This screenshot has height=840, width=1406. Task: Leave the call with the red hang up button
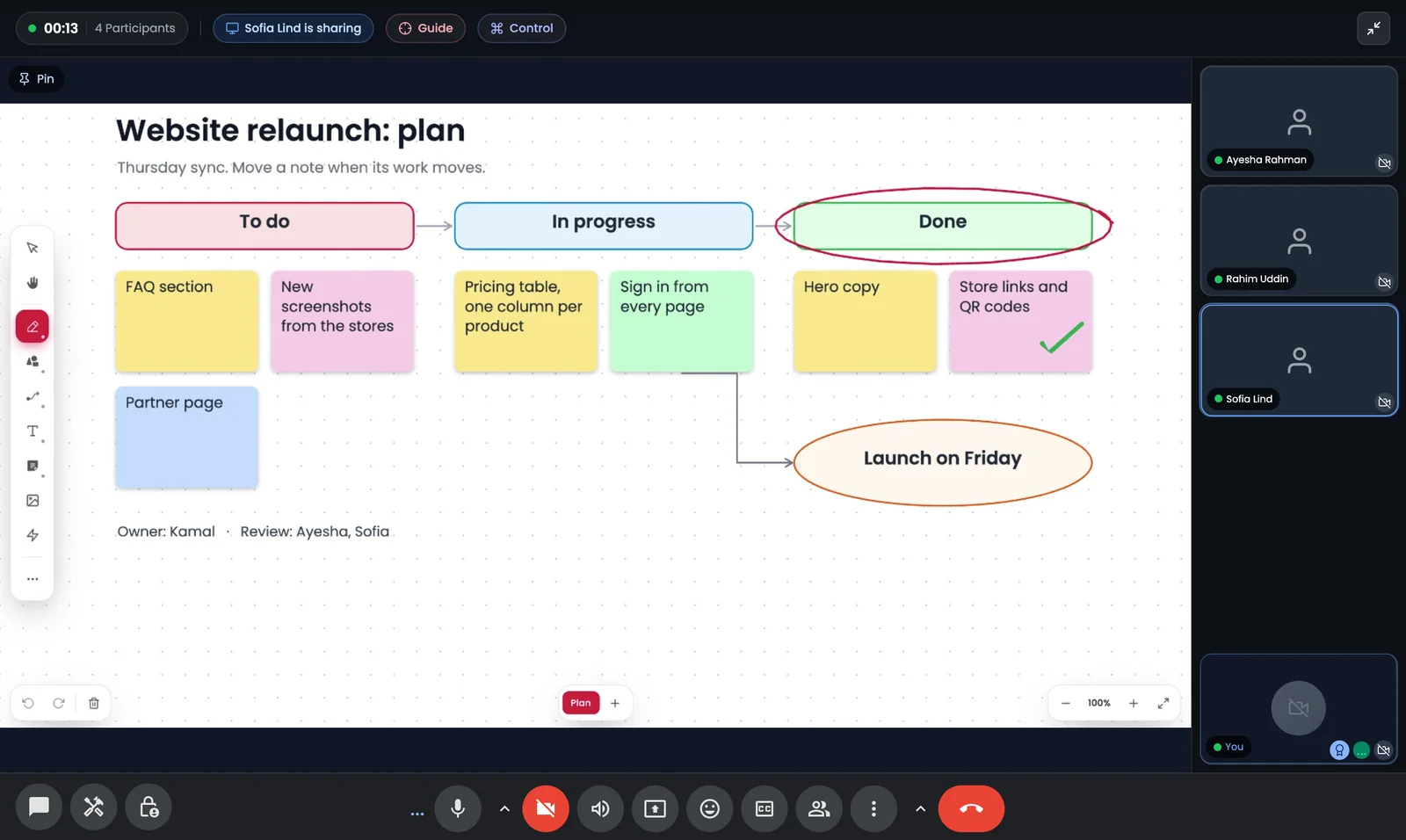click(971, 808)
